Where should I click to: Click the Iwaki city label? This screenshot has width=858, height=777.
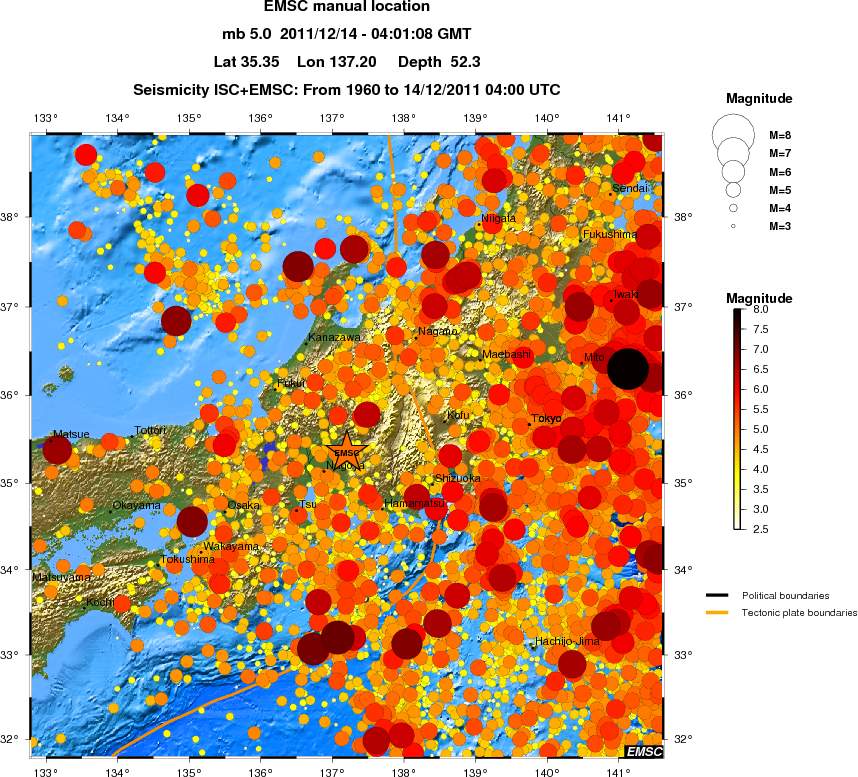(x=625, y=294)
